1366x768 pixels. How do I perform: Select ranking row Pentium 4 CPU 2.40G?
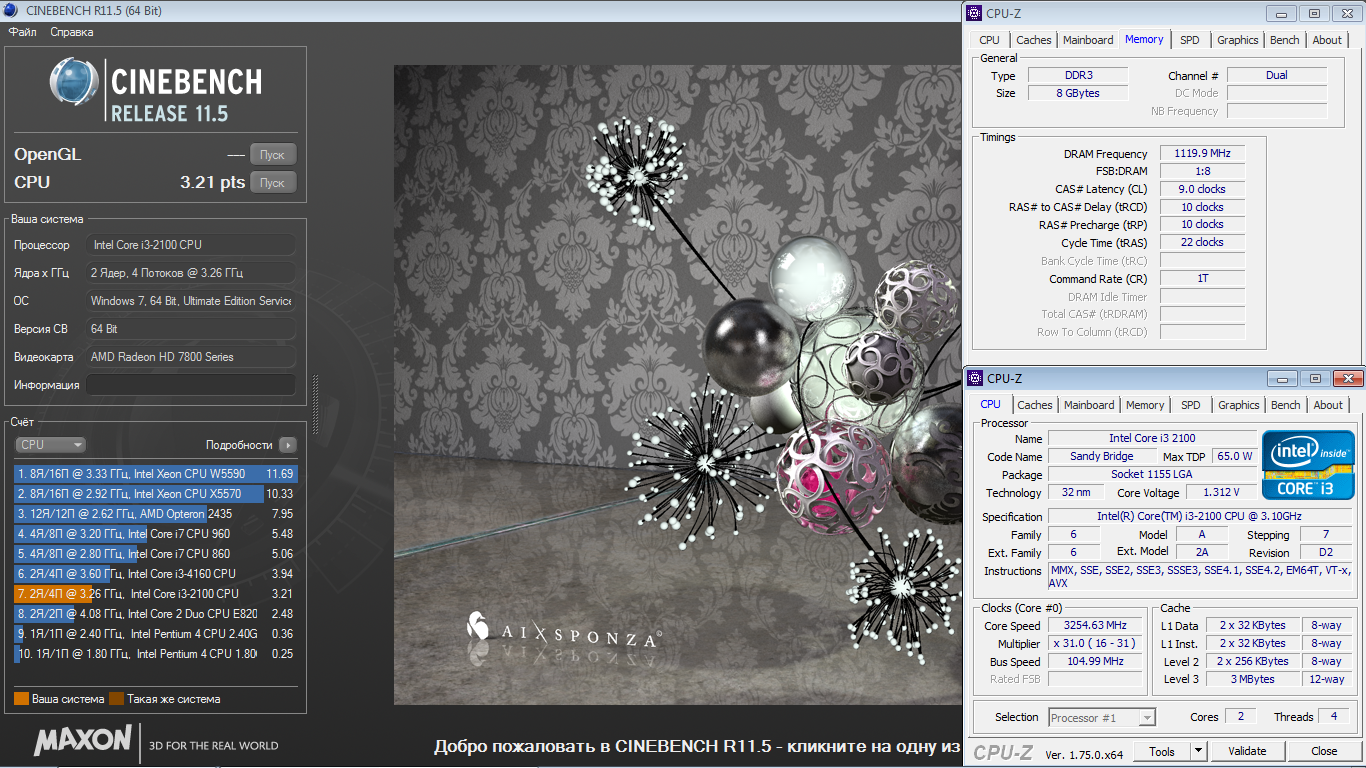pos(156,634)
